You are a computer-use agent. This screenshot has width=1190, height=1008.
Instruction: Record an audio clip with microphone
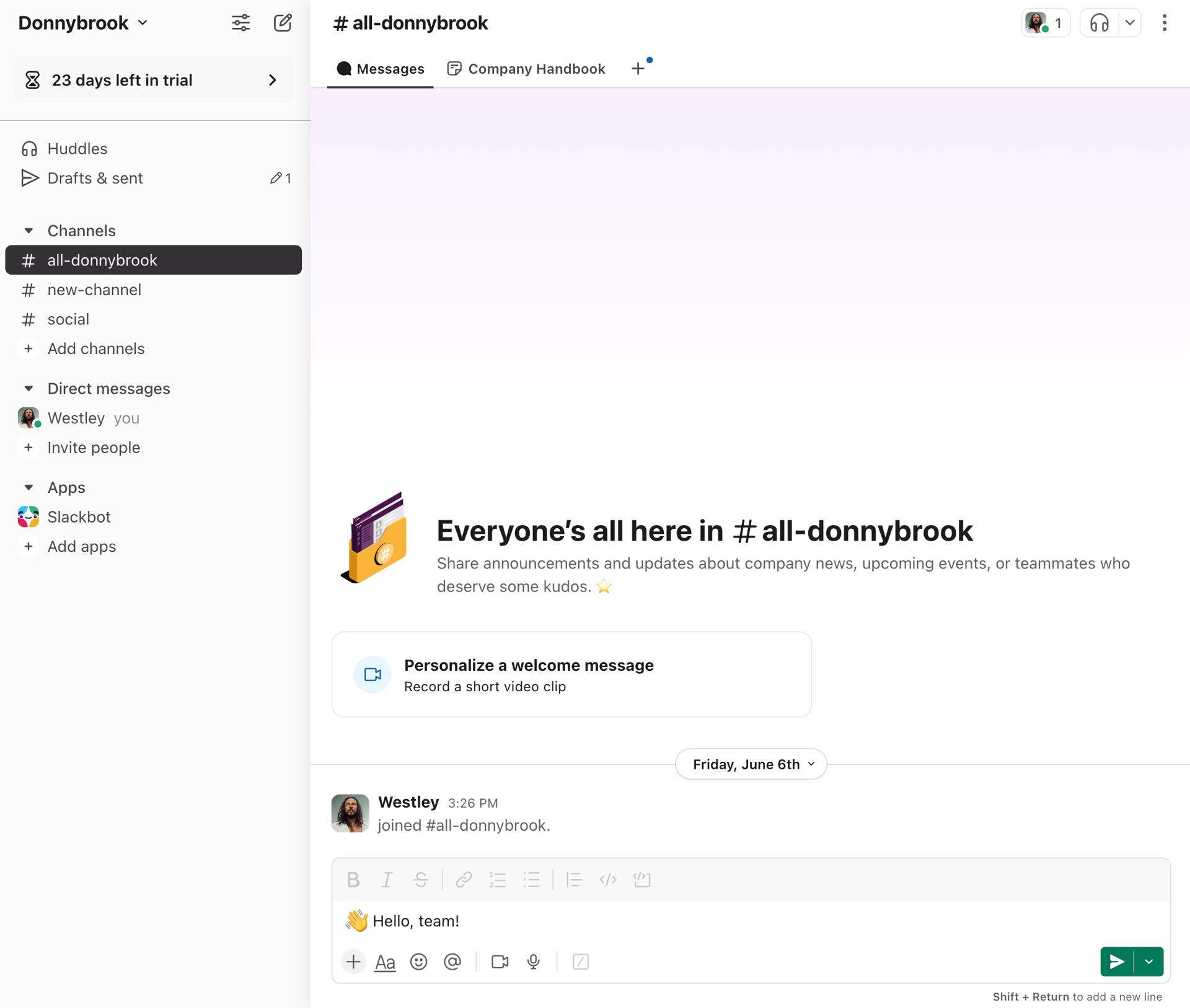534,962
